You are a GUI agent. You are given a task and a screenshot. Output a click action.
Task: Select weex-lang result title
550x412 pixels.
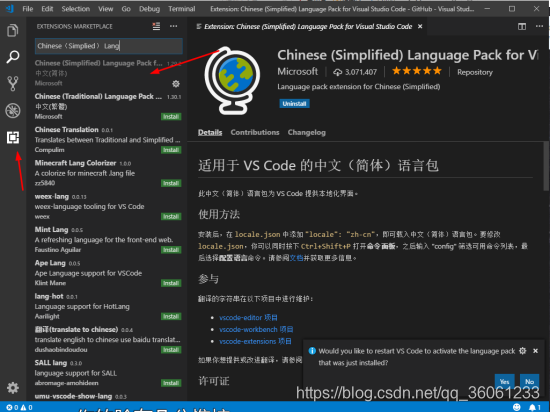52,196
